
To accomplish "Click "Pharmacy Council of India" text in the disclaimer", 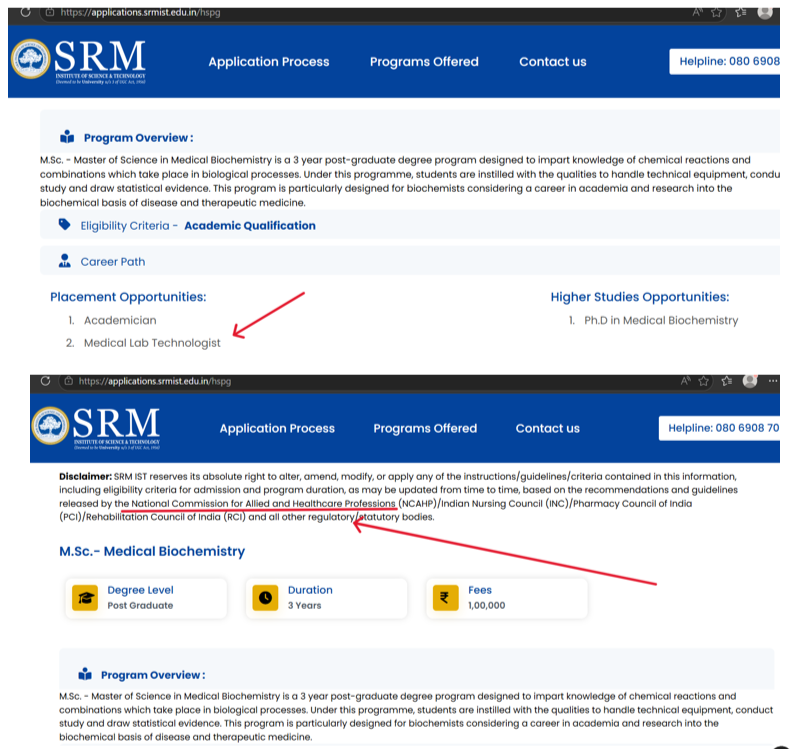I will tap(633, 504).
